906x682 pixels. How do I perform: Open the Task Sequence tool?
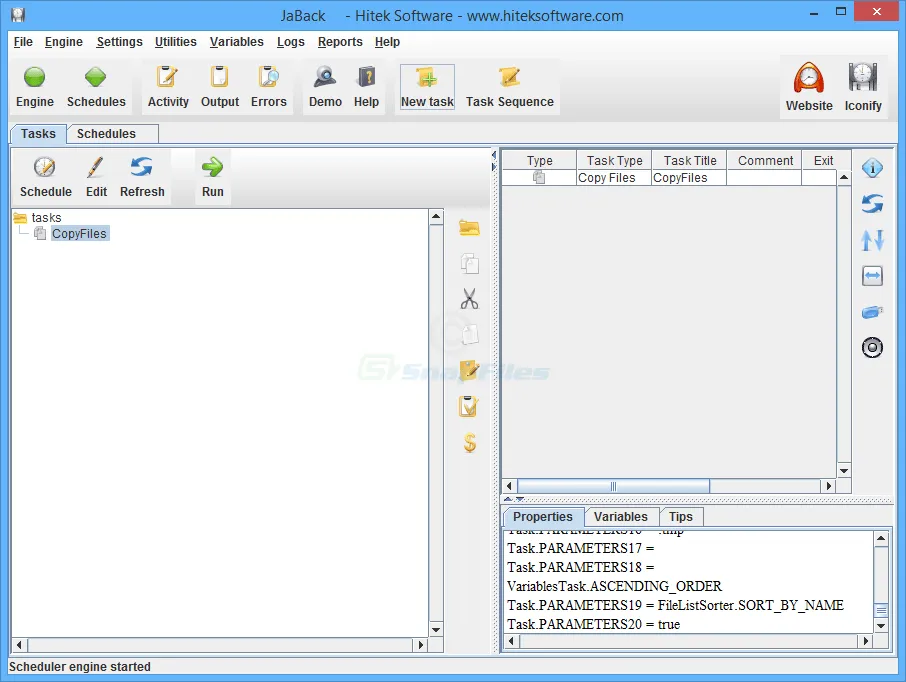pos(510,87)
